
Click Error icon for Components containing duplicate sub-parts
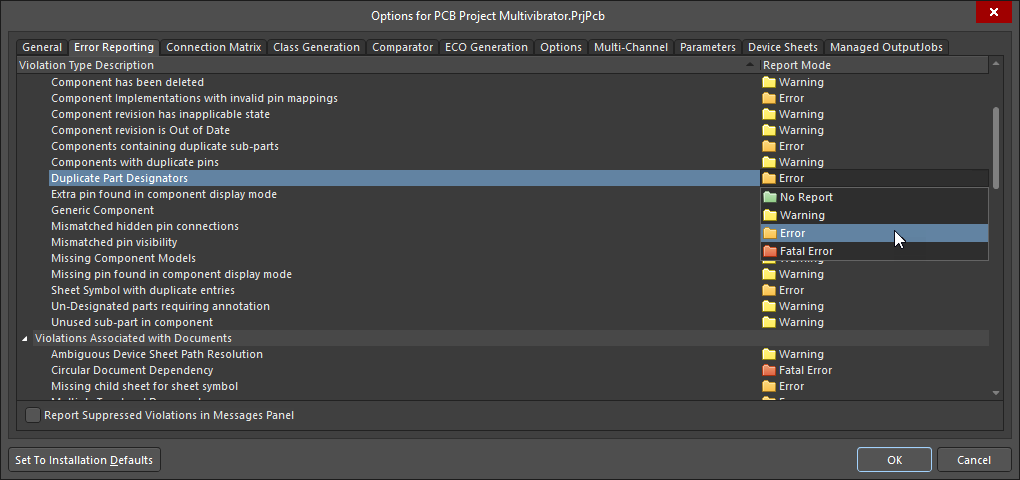coord(769,146)
